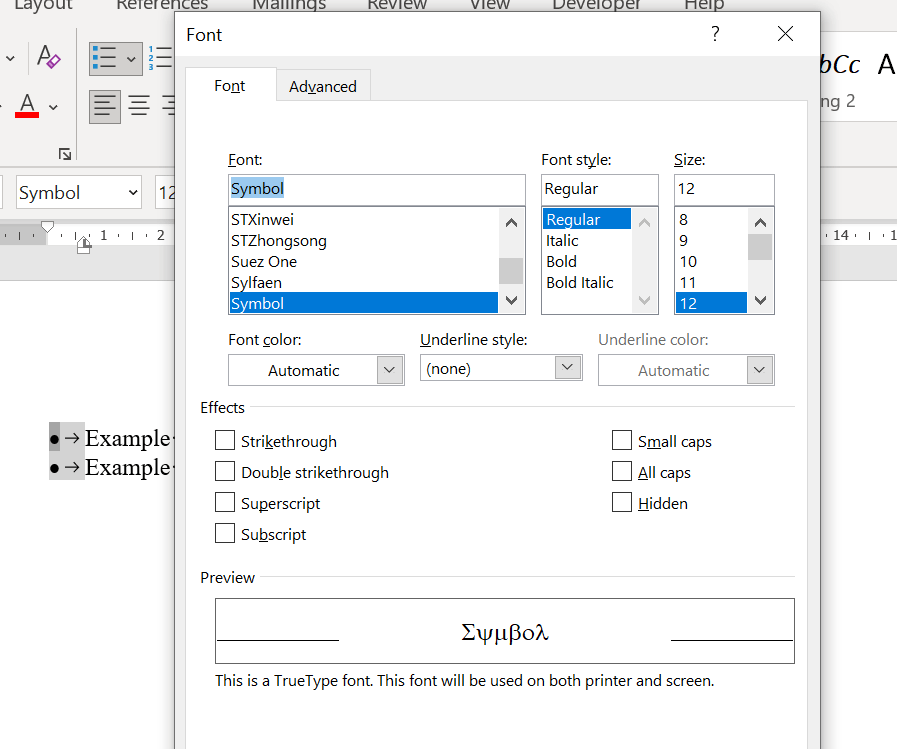
Task: Select Suez One in the font list
Action: point(364,262)
